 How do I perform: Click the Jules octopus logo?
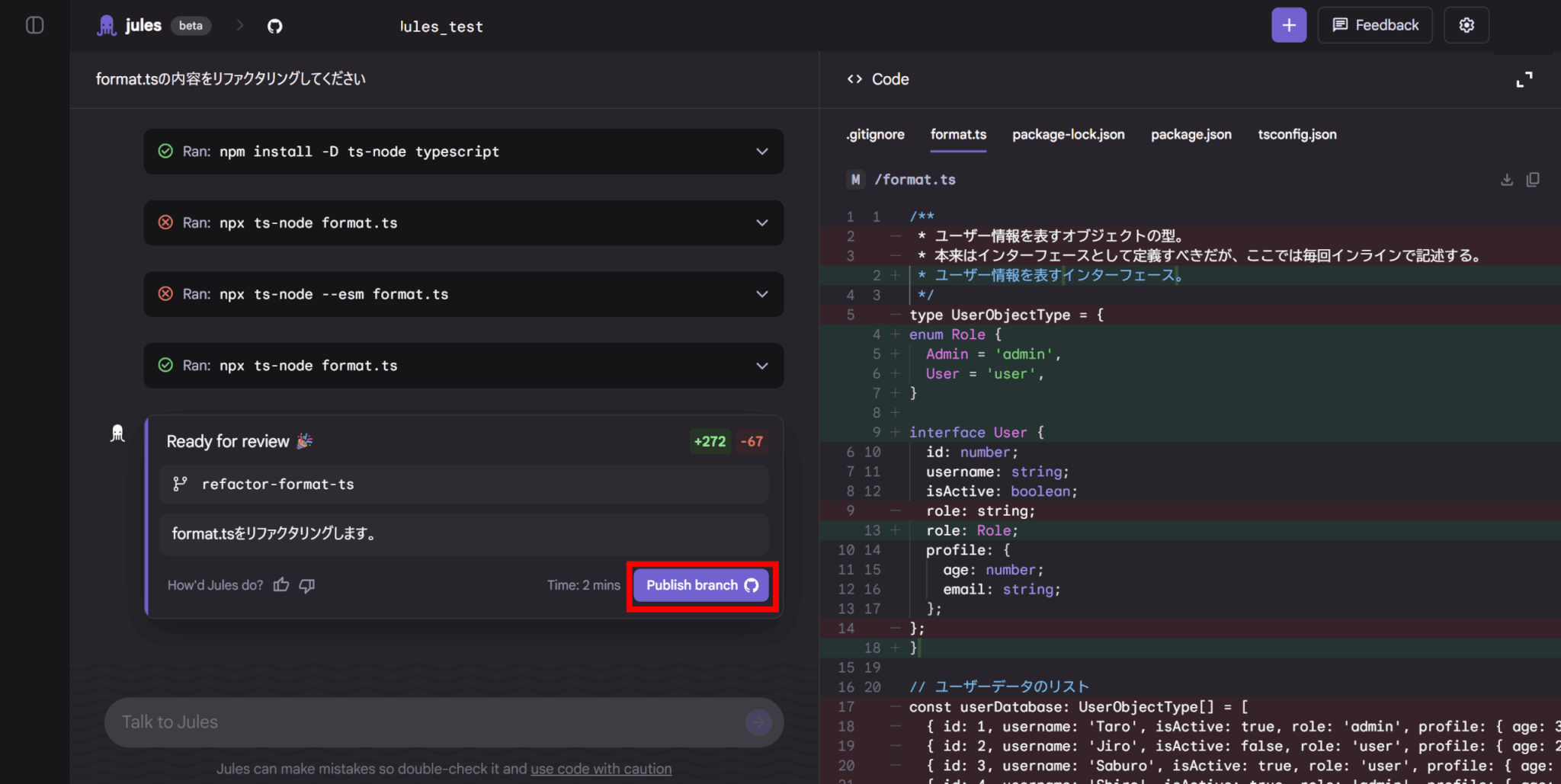107,26
